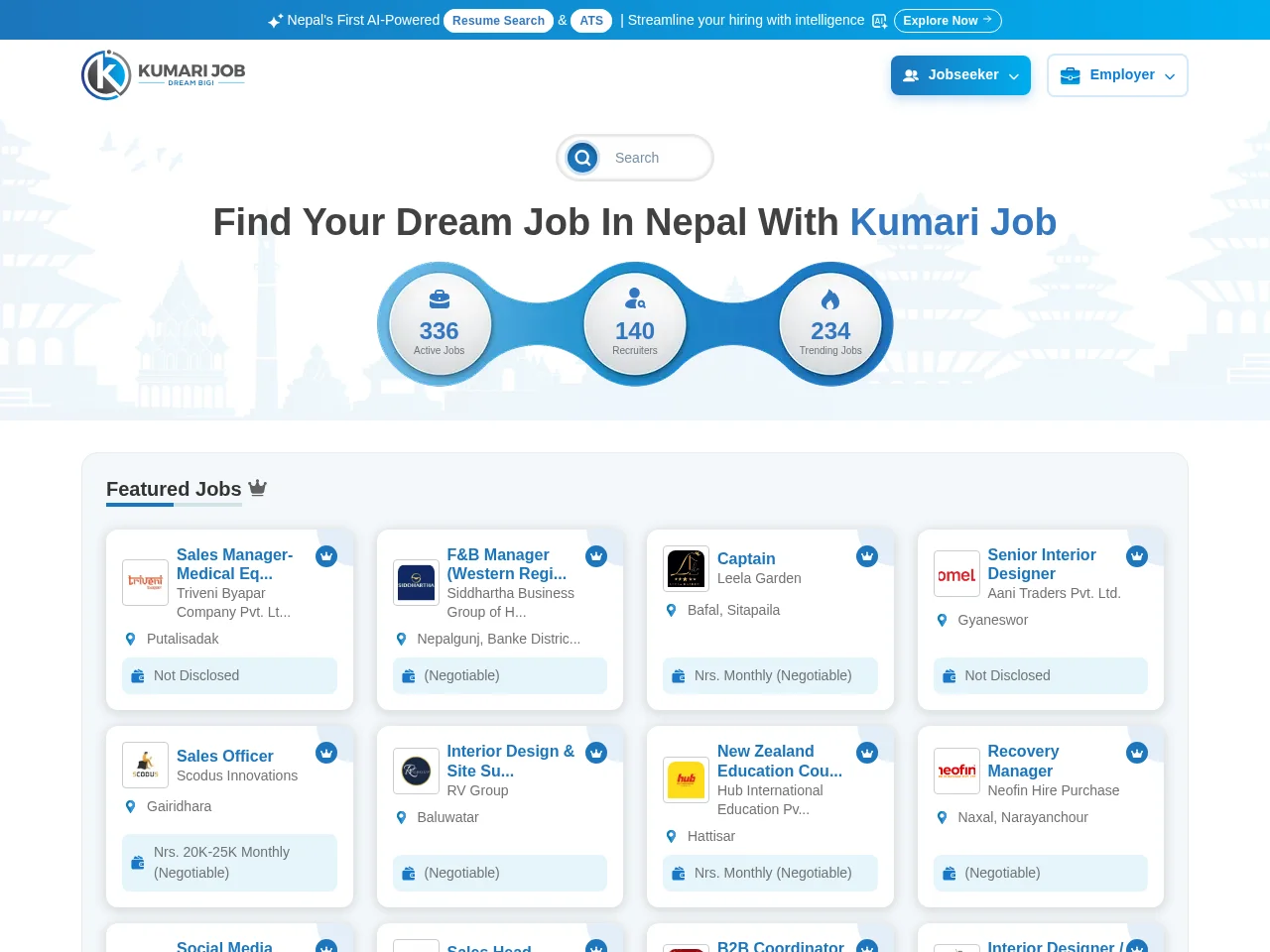Click the 140 Recruiters count
Screen dimensions: 1270x952
pyautogui.click(x=635, y=330)
